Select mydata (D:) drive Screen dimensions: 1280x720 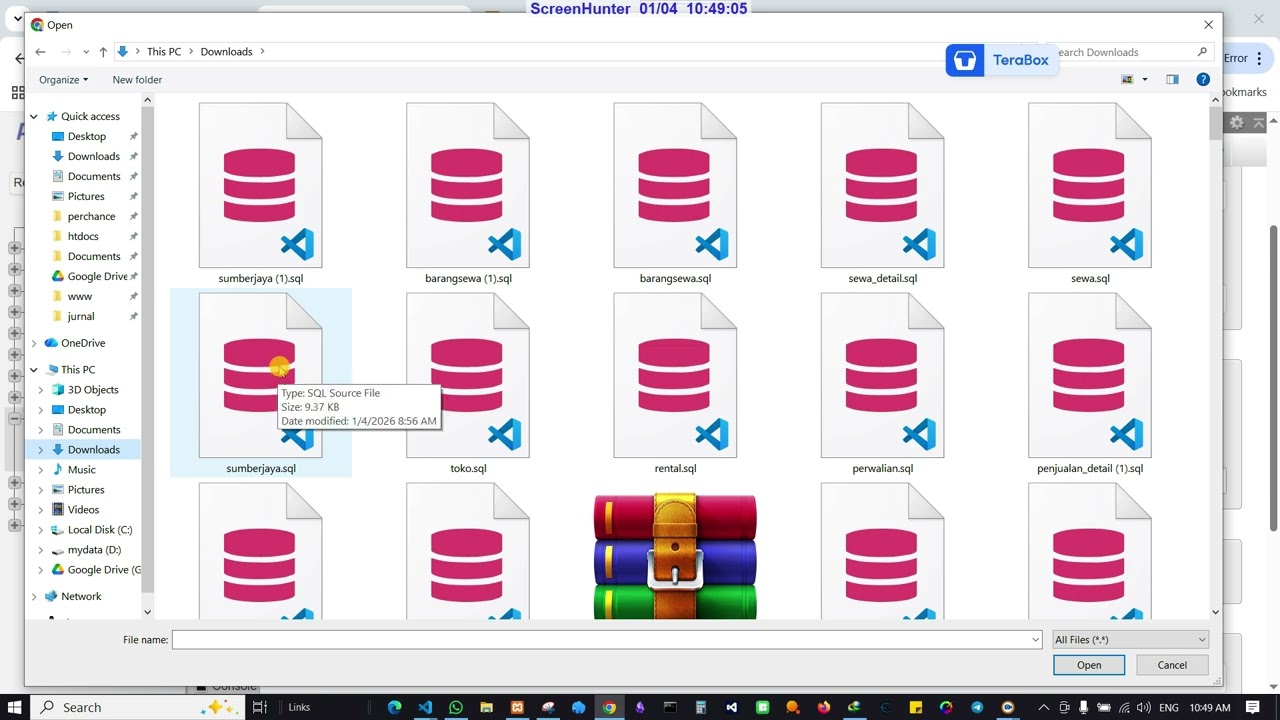click(x=94, y=550)
